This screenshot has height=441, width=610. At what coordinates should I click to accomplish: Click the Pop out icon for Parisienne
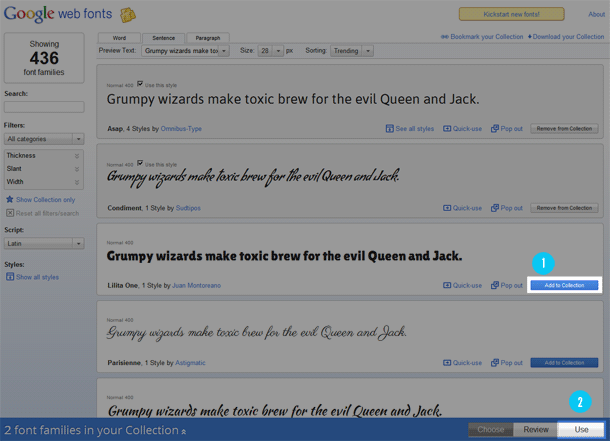495,363
